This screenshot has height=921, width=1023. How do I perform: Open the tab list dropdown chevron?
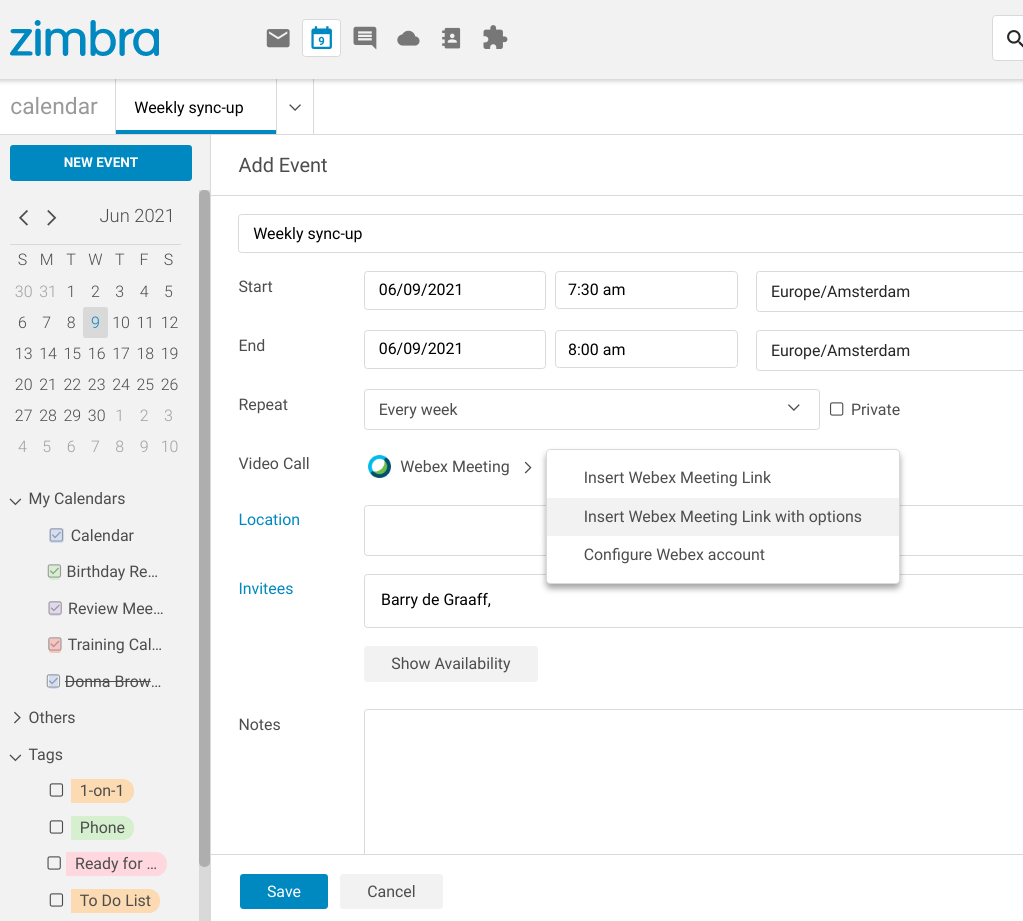coord(295,108)
